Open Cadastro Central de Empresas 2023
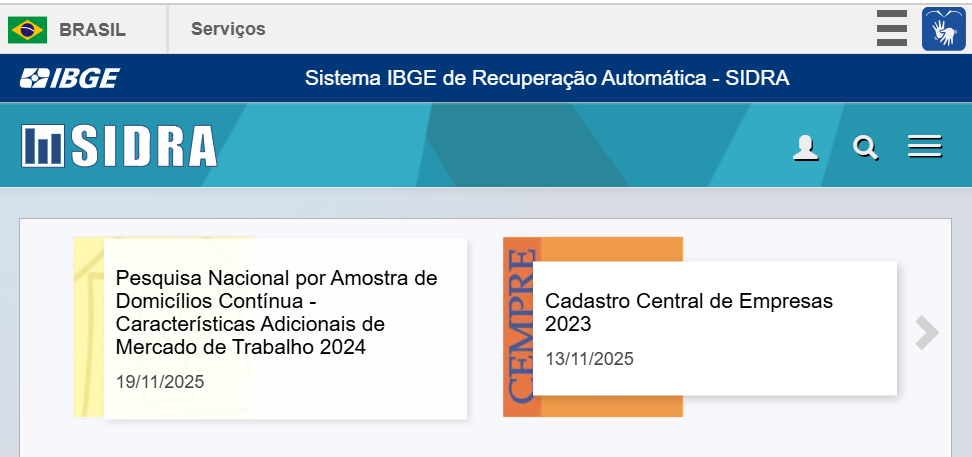This screenshot has height=457, width=972. (x=688, y=312)
